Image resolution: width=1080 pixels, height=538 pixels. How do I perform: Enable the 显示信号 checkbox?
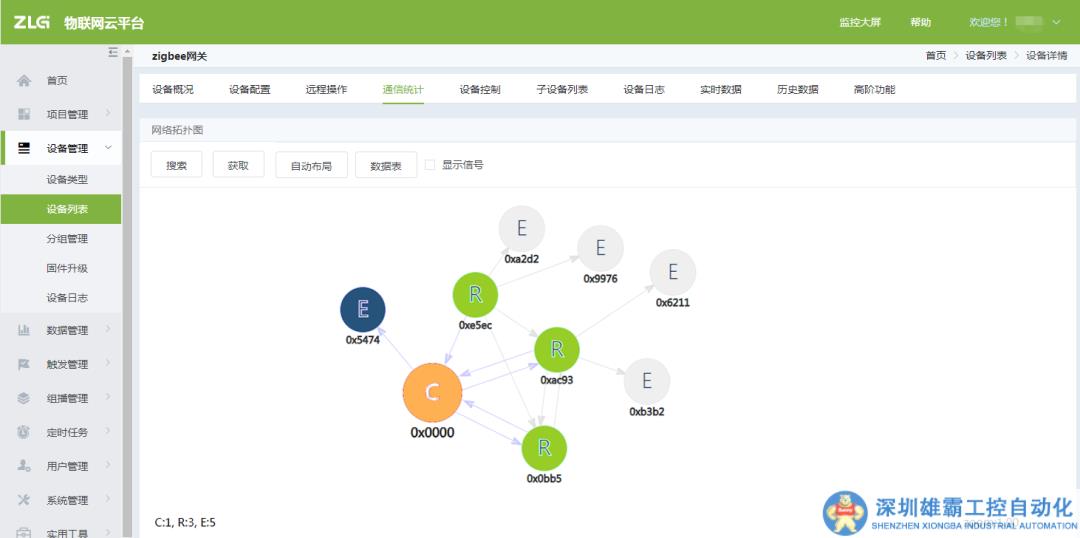[x=430, y=165]
